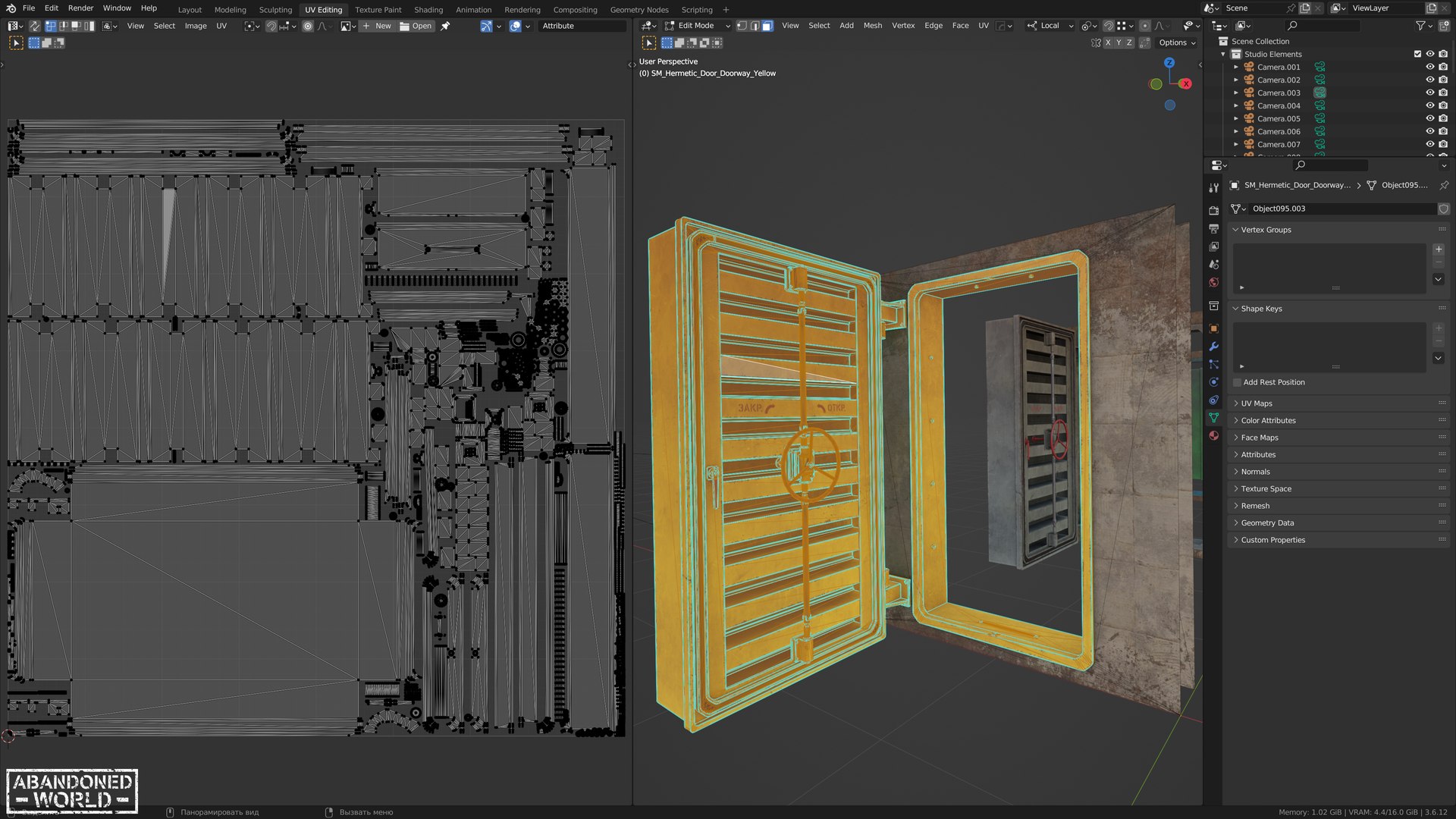The width and height of the screenshot is (1456, 819).
Task: Click the outliner search field
Action: pos(1323,26)
